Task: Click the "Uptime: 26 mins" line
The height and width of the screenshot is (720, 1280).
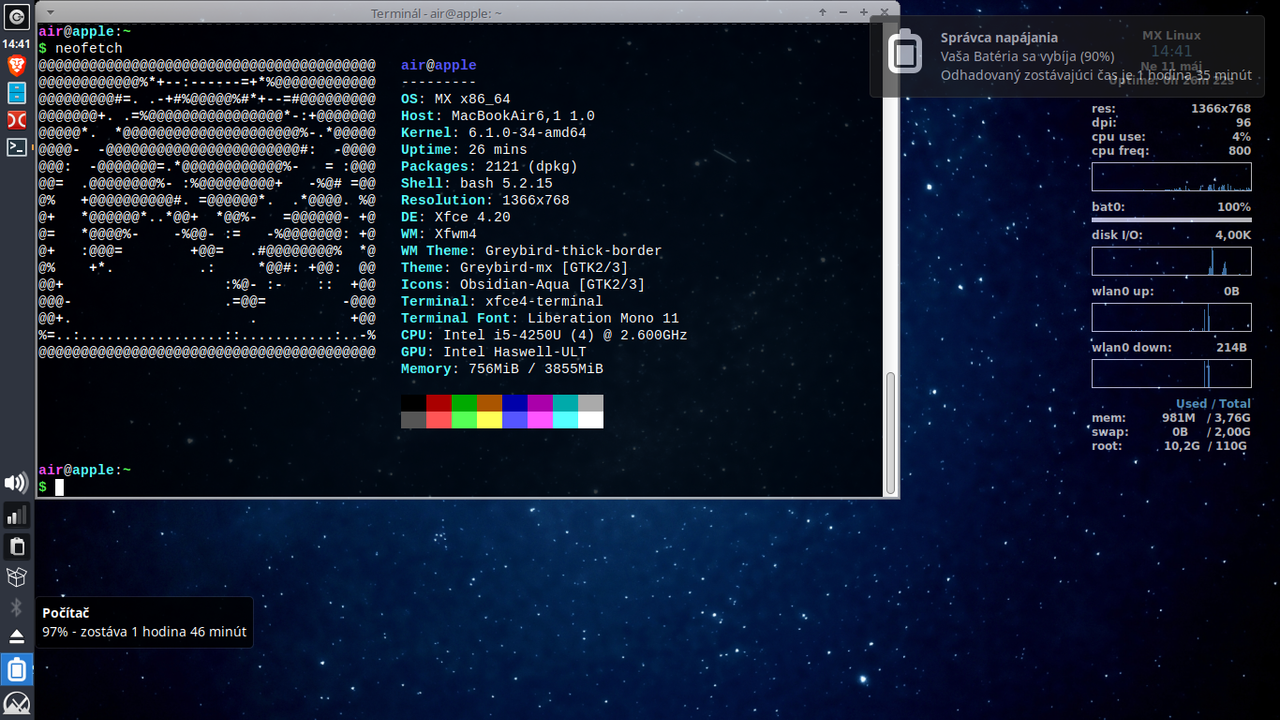Action: point(464,150)
